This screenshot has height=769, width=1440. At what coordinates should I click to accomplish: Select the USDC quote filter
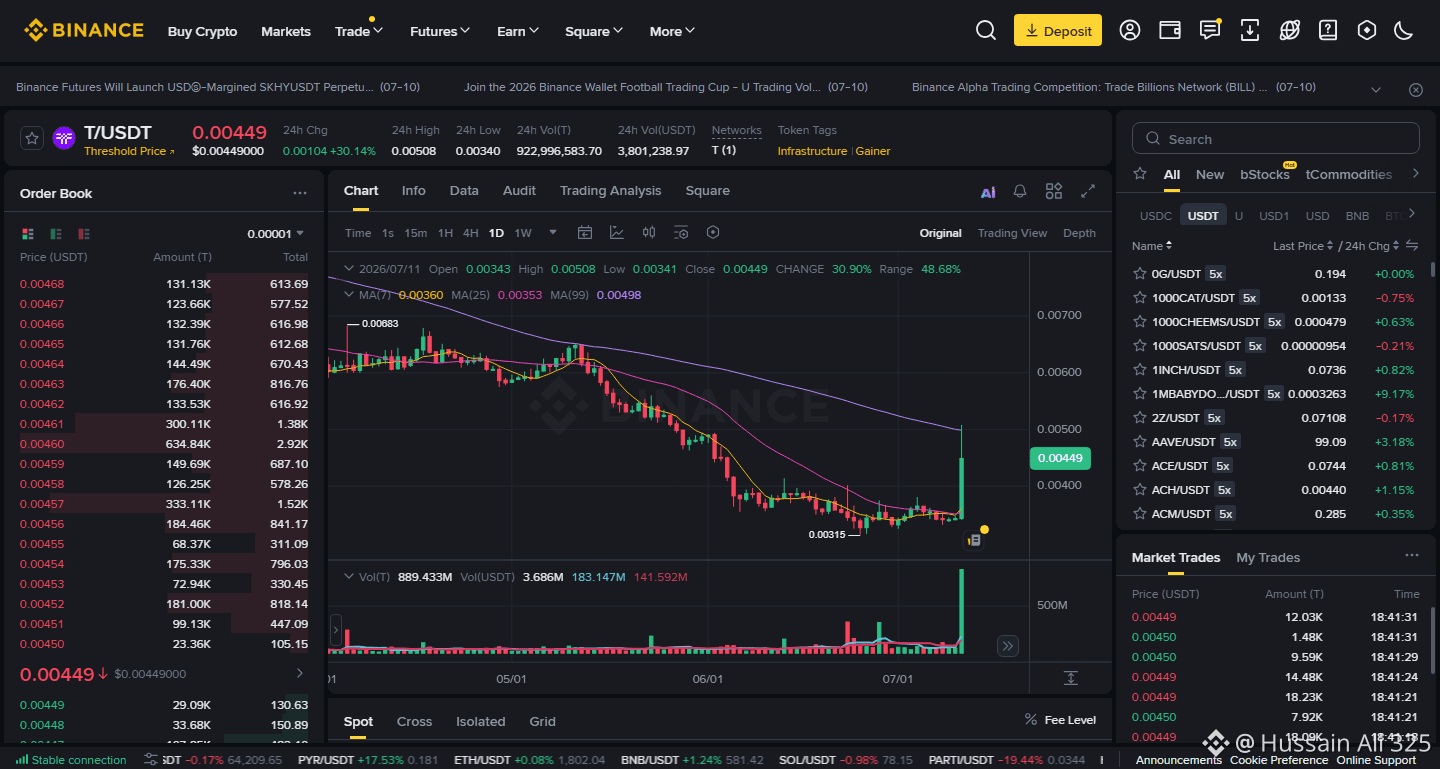1156,215
